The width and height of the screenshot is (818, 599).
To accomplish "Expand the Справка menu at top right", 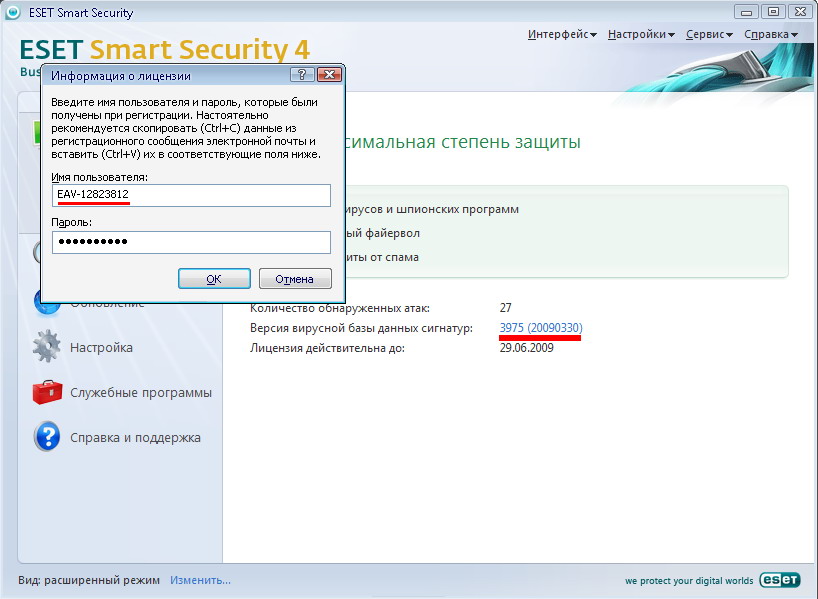I will (x=770, y=34).
